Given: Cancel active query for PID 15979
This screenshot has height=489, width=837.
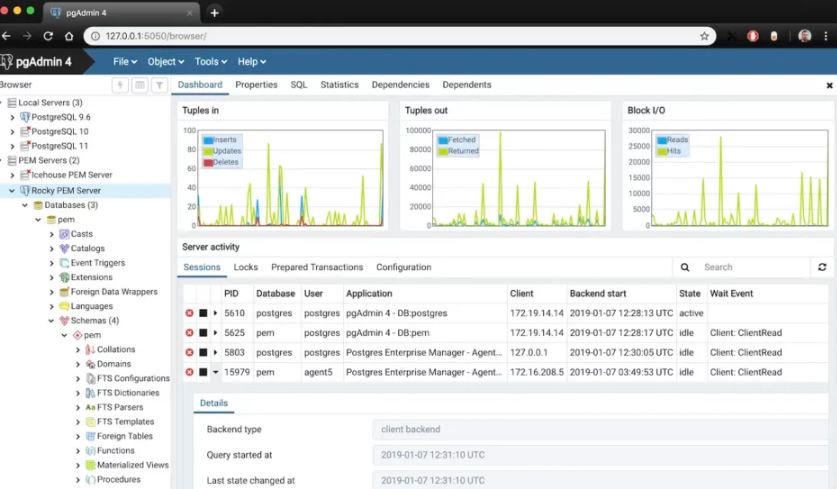Looking at the screenshot, I should point(203,372).
